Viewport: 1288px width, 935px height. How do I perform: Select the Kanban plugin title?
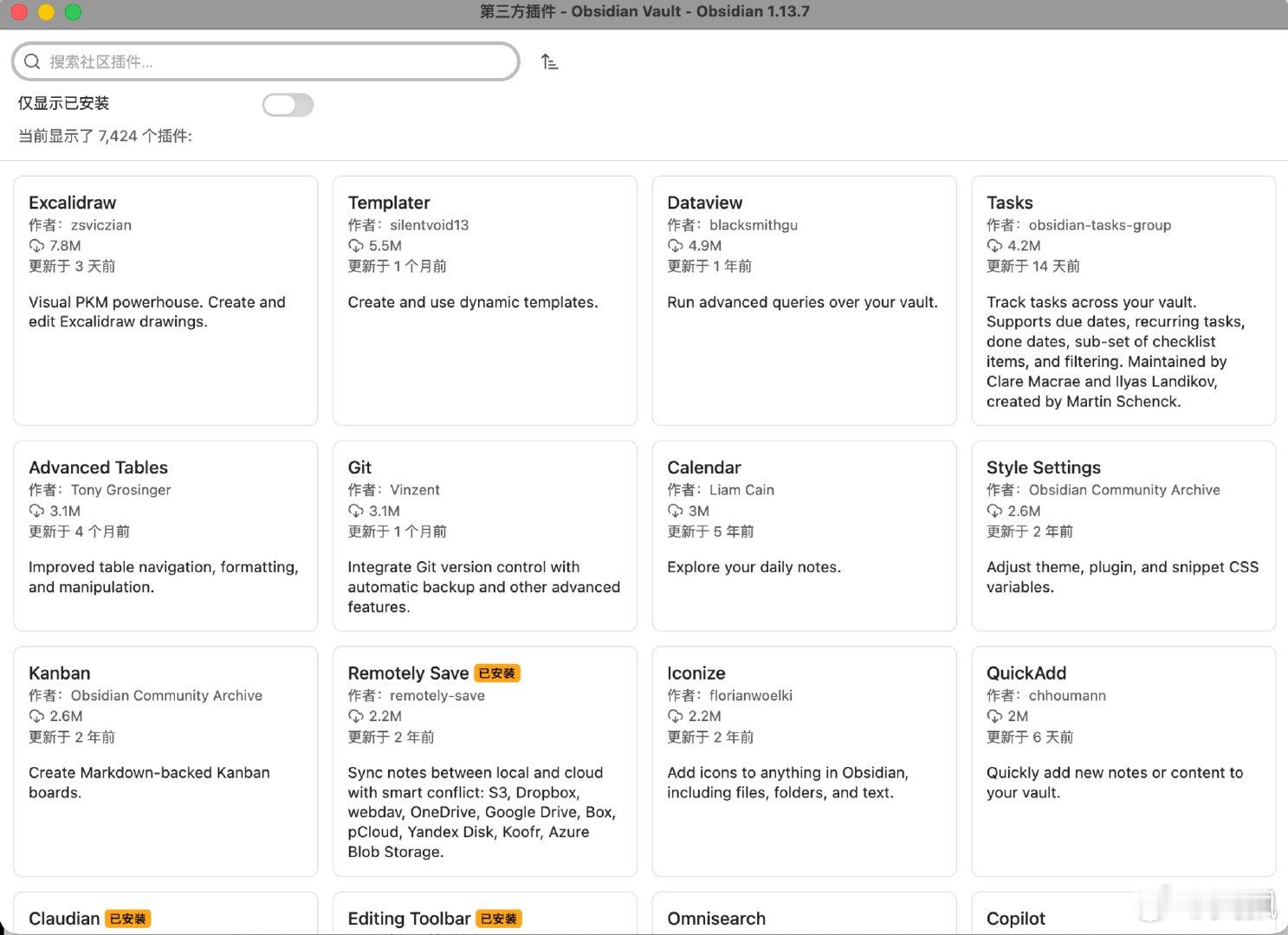point(59,673)
